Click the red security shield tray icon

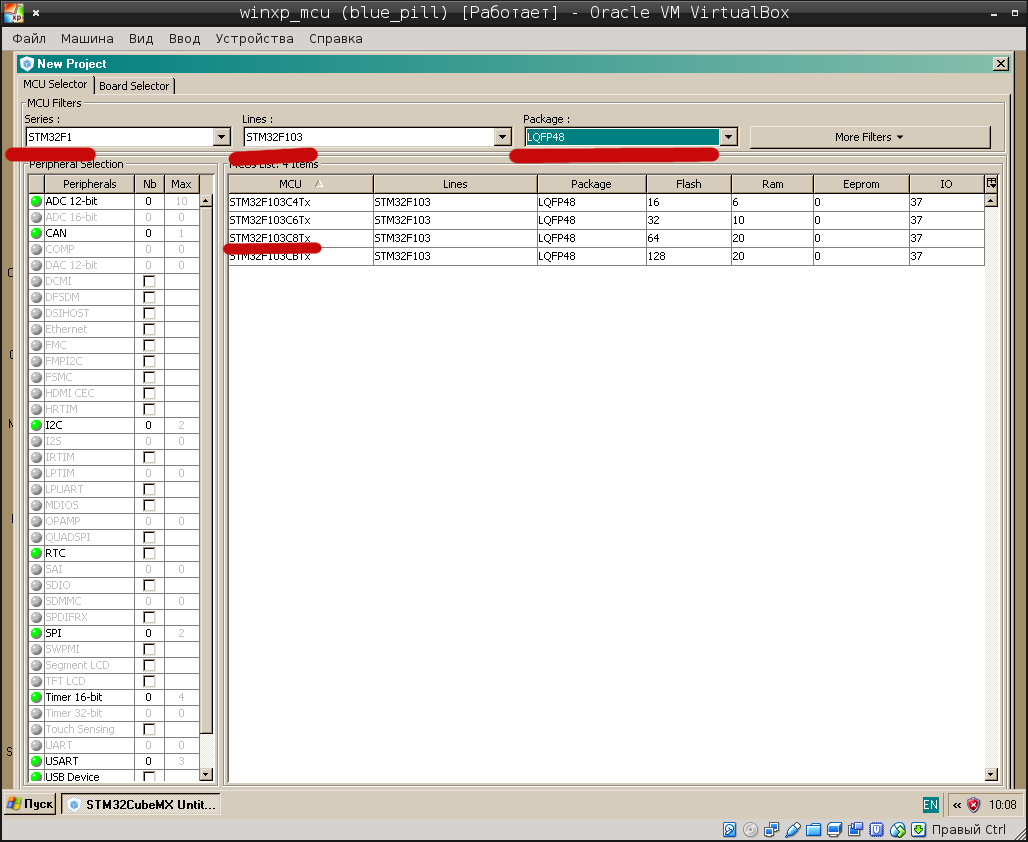click(974, 805)
